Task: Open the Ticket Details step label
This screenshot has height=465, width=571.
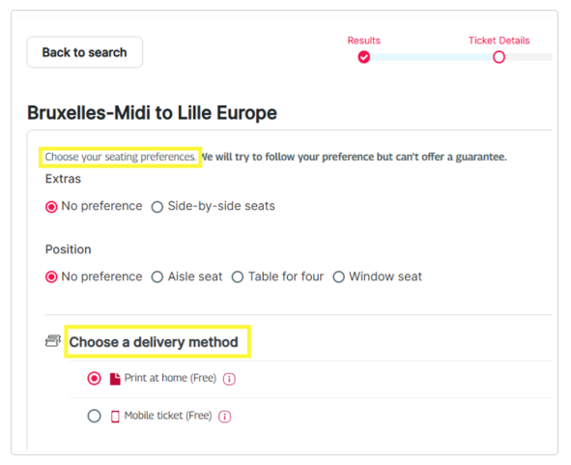Action: coord(499,40)
